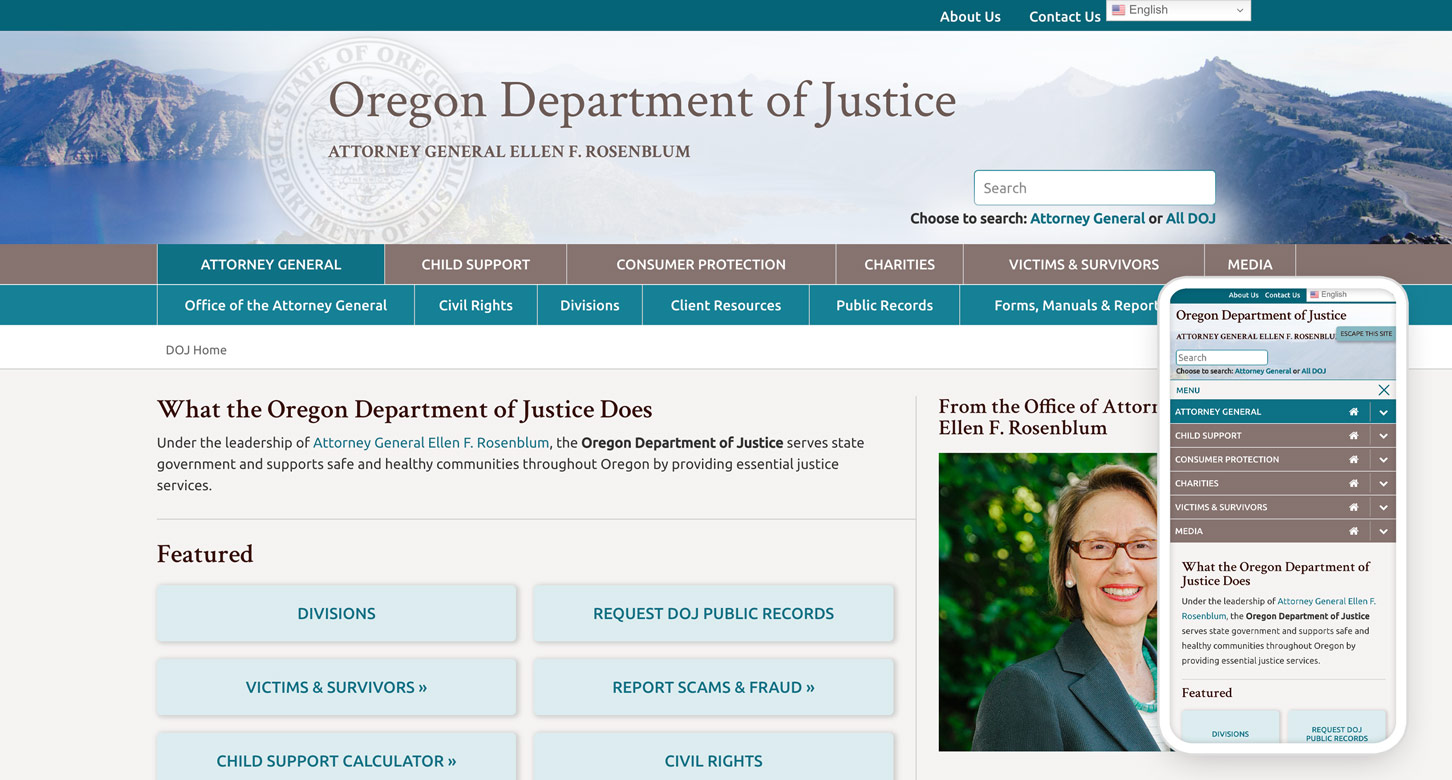Open the Attorney General main tab
Viewport: 1452px width, 780px height.
point(271,264)
